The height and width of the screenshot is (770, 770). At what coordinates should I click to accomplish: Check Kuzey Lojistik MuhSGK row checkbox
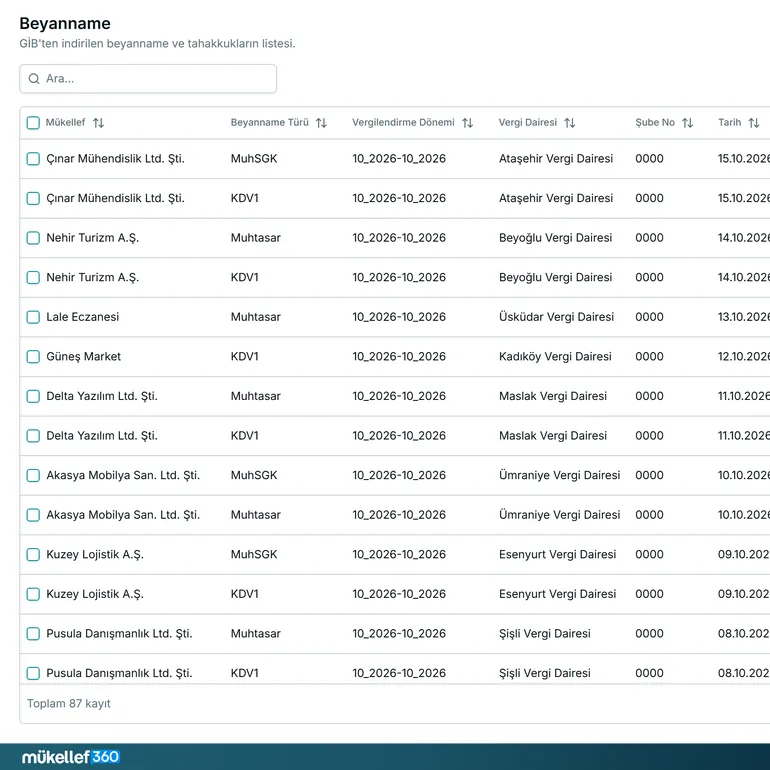coord(33,555)
